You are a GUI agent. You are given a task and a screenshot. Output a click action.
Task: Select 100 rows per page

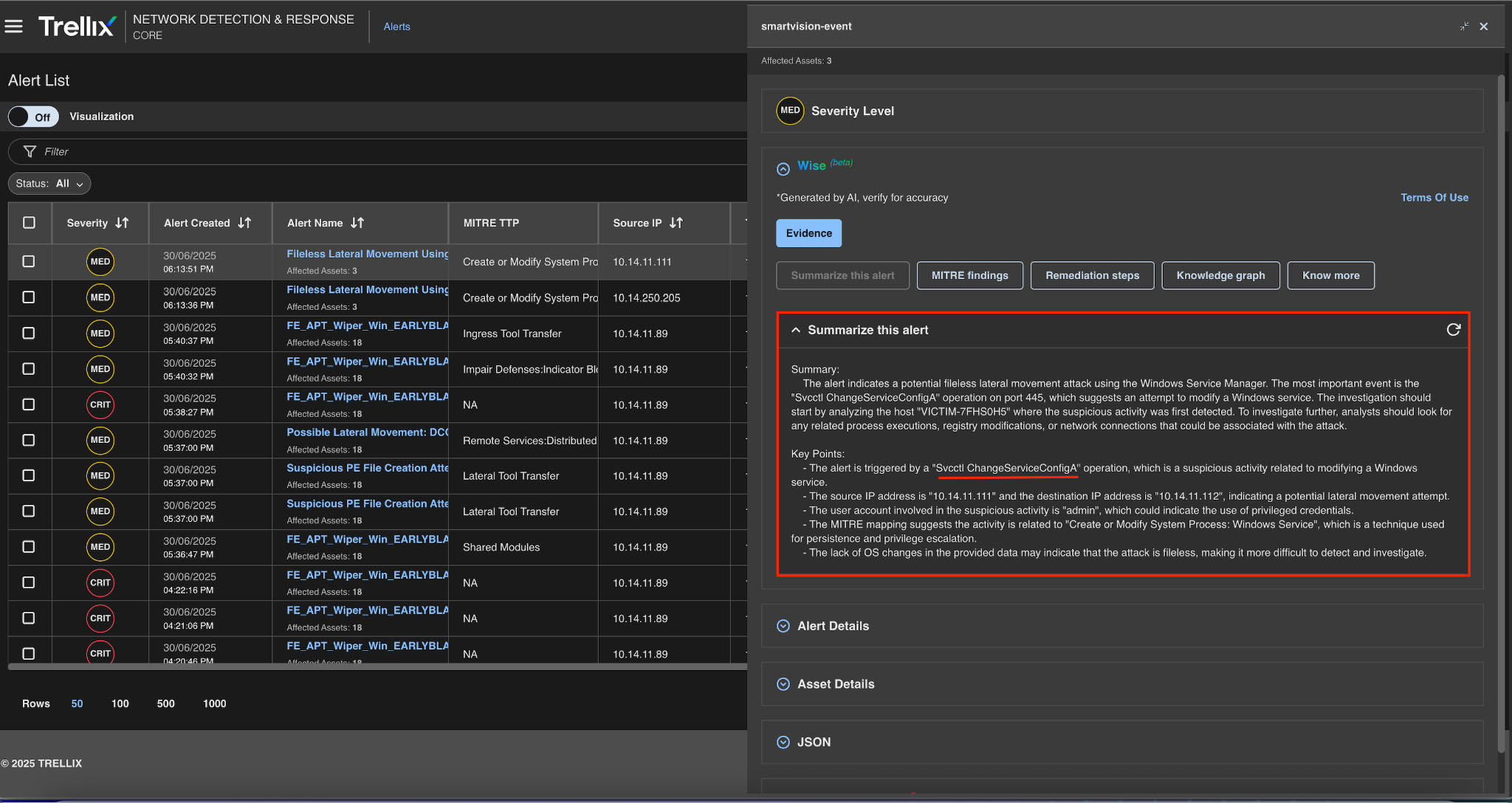tap(120, 703)
